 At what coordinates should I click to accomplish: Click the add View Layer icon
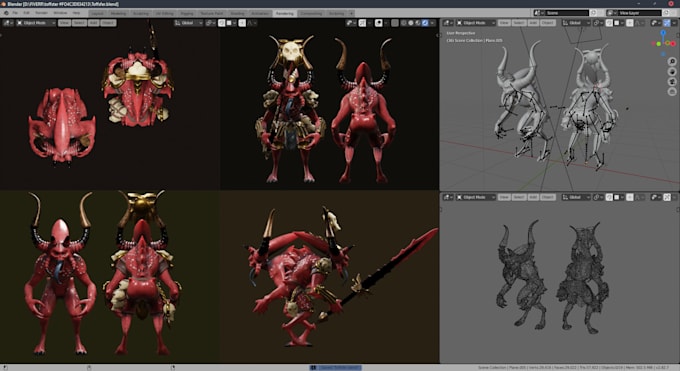665,13
